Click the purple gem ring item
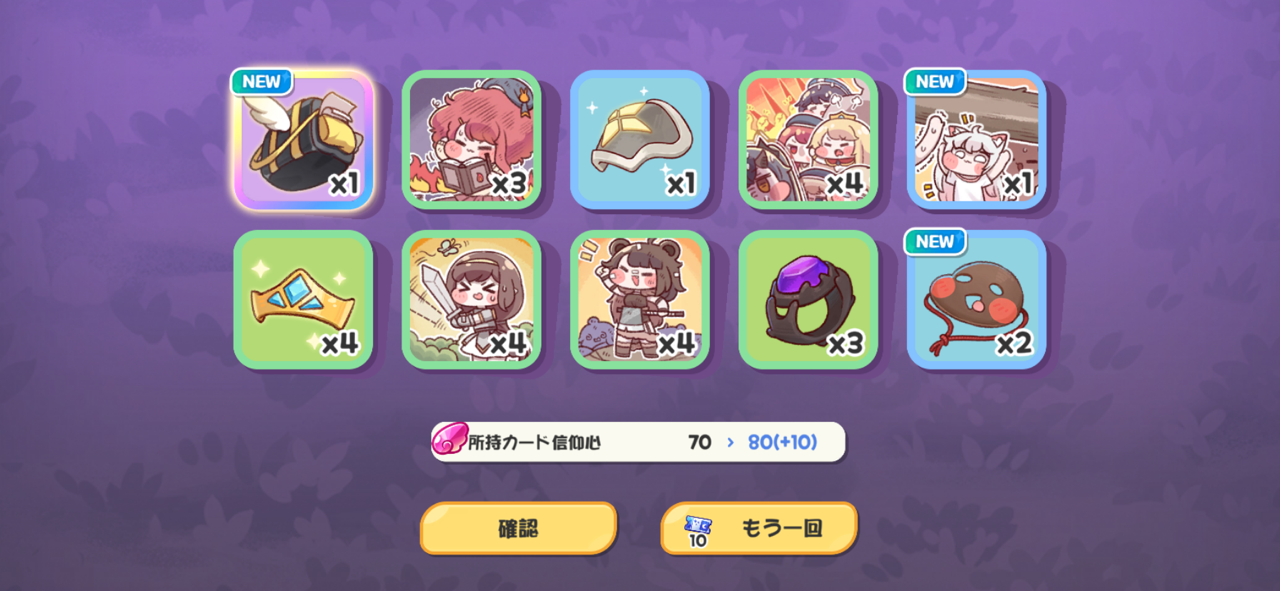 tap(808, 299)
